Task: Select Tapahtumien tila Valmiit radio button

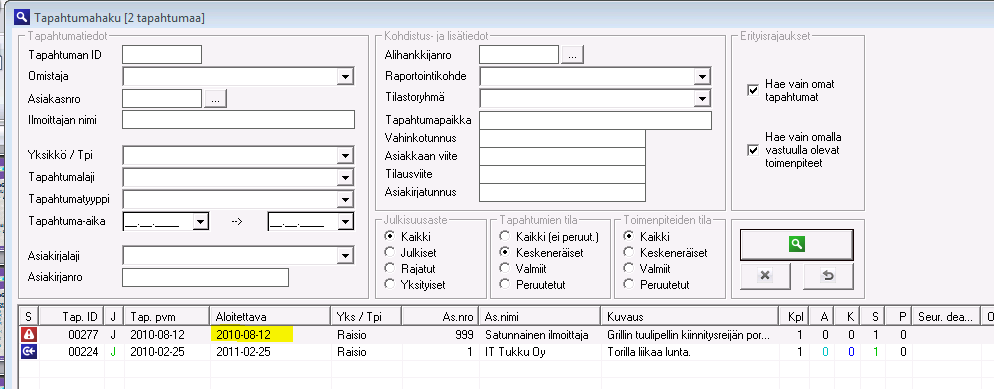Action: pyautogui.click(x=505, y=268)
